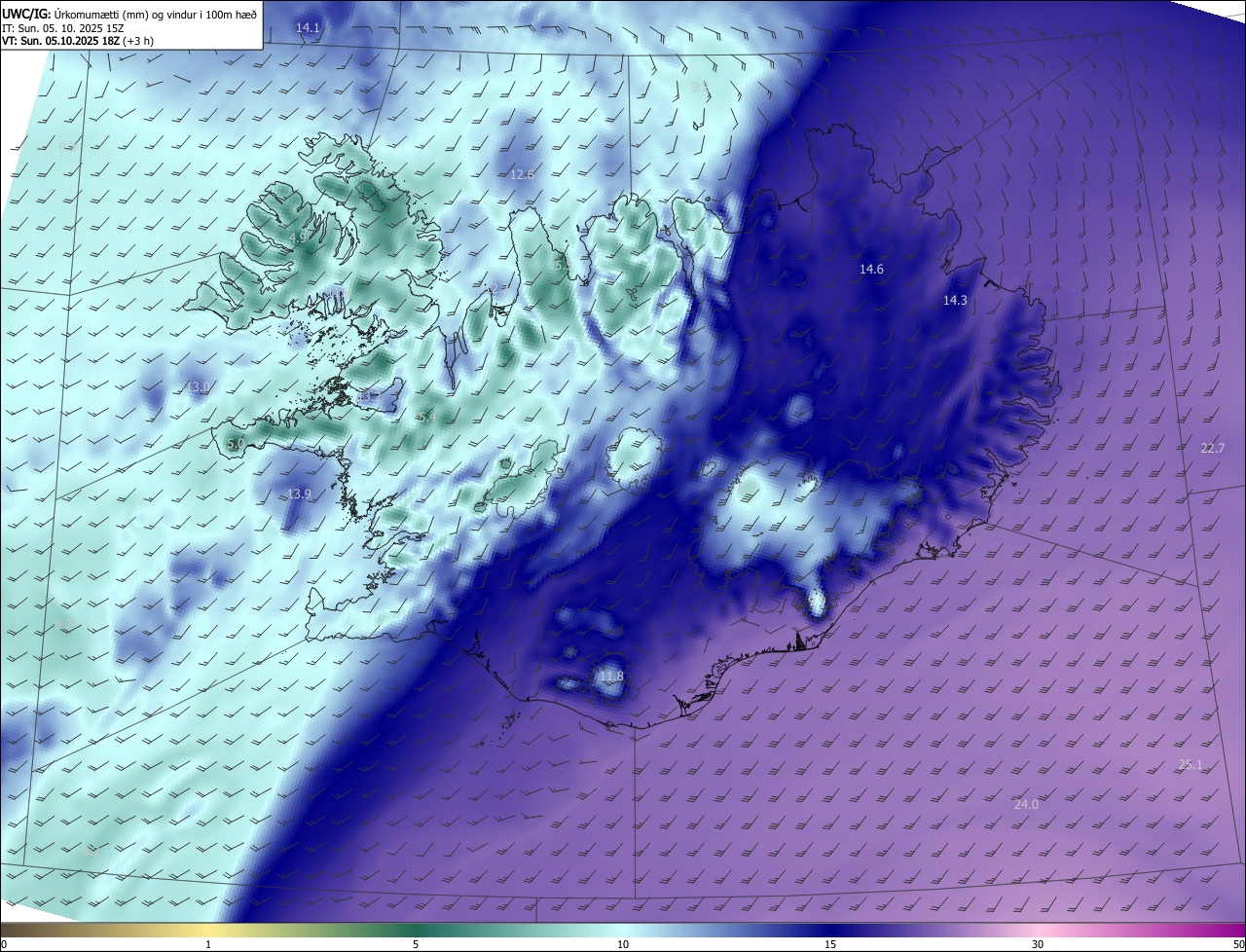1246x952 pixels.
Task: Click the 14.1 value label on the map
Action: [x=309, y=28]
